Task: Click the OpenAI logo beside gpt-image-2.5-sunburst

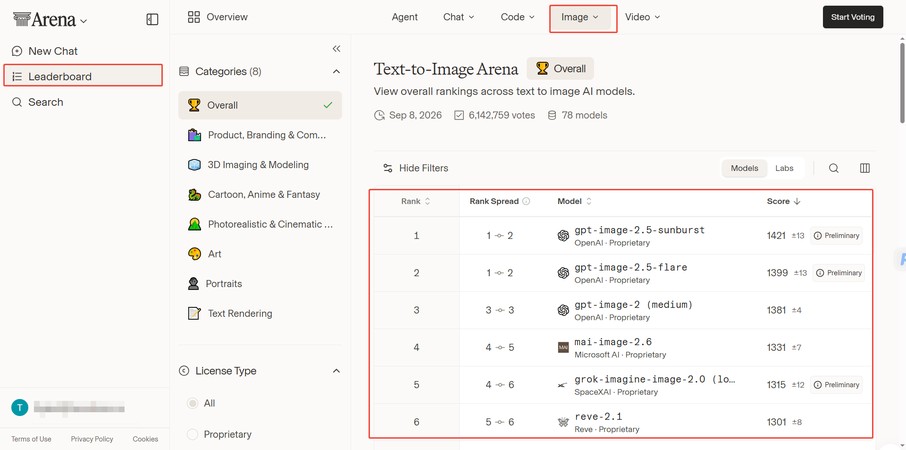Action: [563, 236]
